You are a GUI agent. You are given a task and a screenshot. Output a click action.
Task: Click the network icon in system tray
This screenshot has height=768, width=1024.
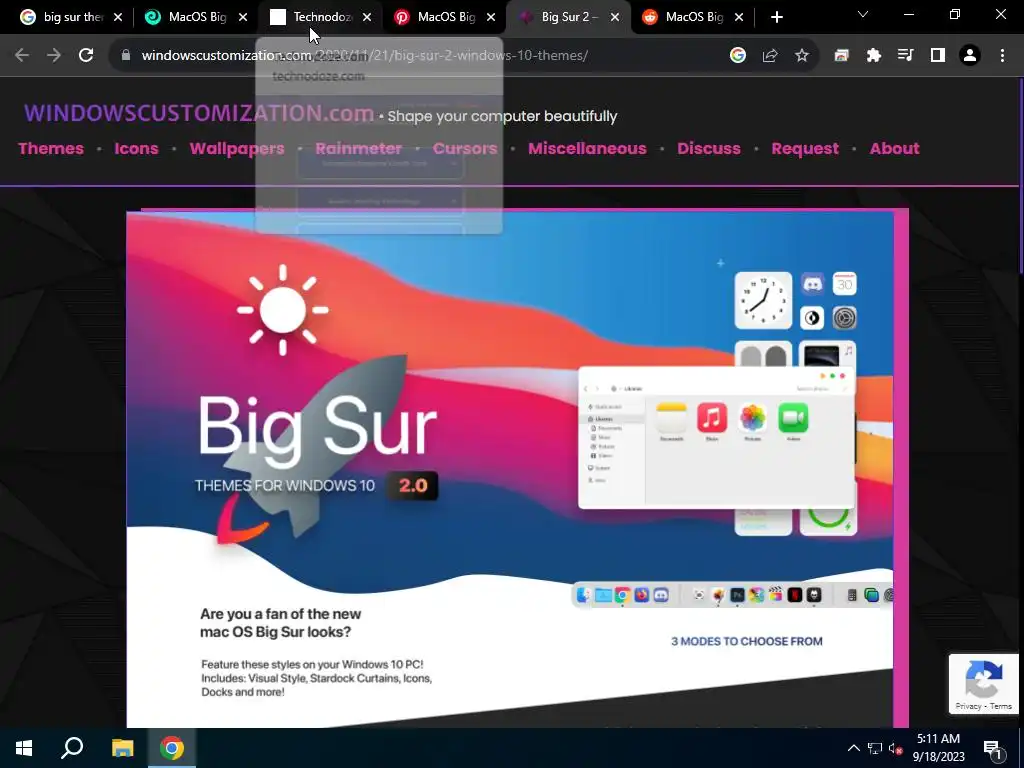pos(875,748)
